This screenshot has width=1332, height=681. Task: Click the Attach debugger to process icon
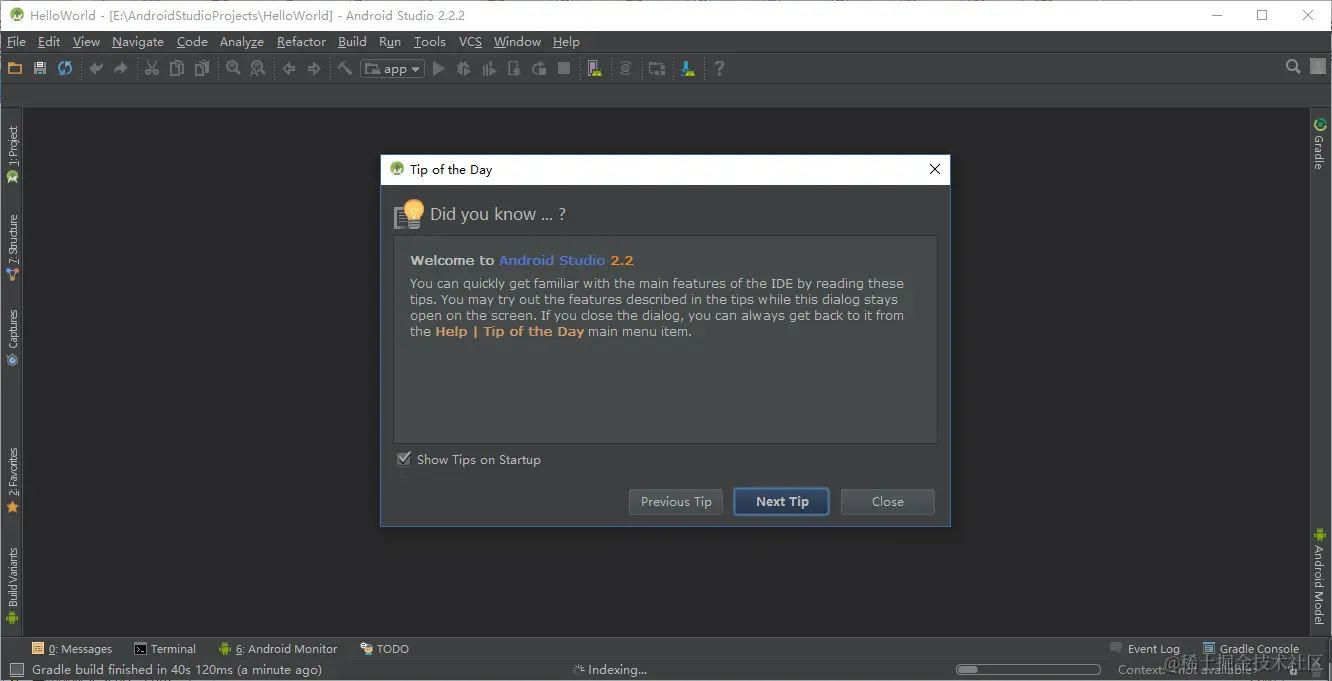514,68
